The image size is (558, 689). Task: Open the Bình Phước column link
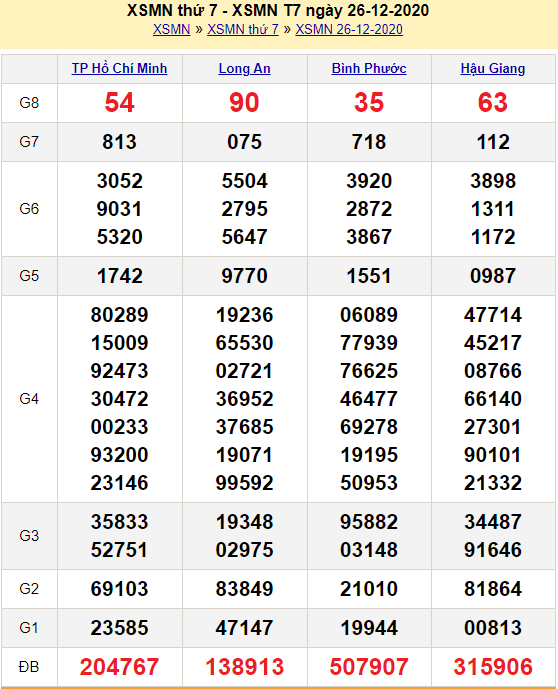click(x=369, y=69)
